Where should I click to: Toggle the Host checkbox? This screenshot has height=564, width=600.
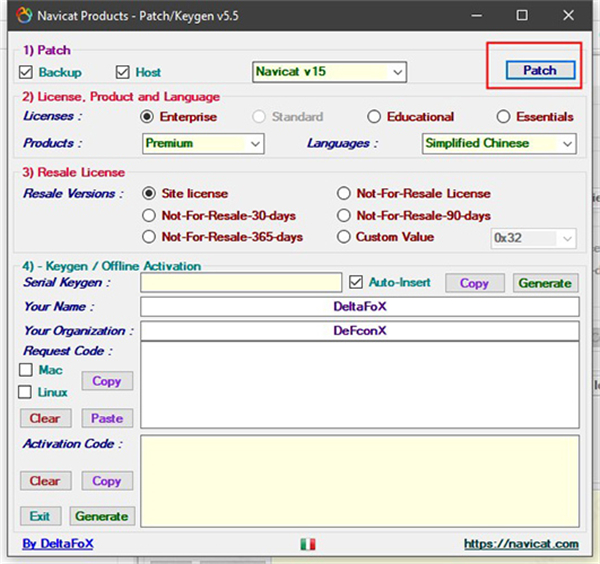(x=124, y=72)
